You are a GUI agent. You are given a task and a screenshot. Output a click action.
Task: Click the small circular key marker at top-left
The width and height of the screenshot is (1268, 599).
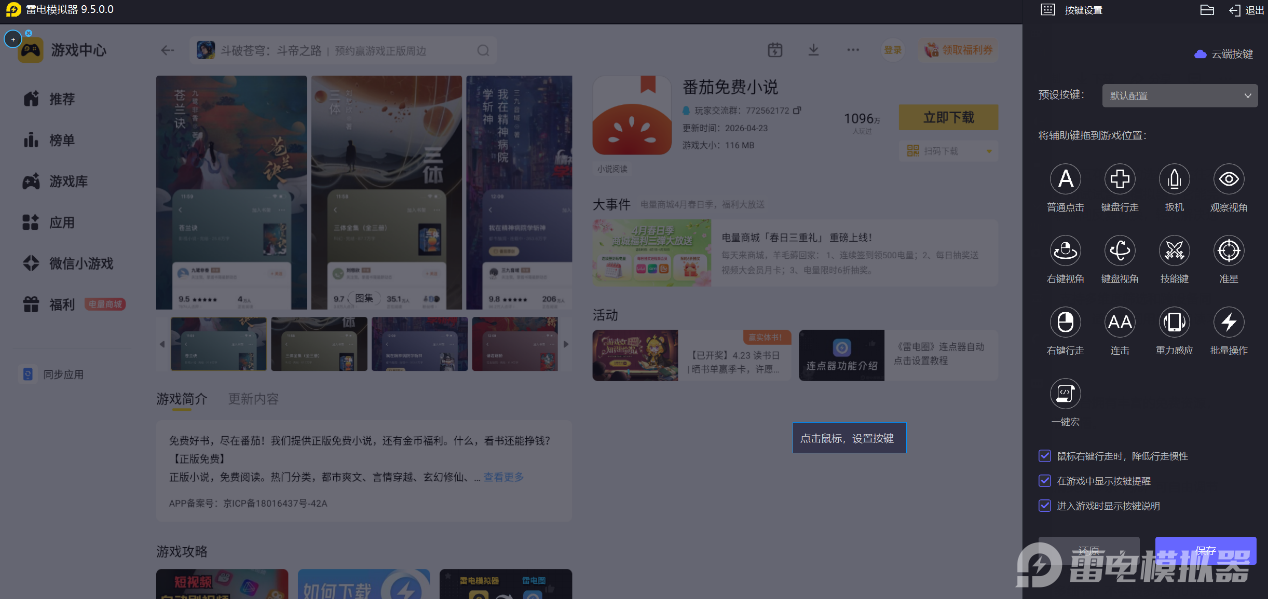pos(13,38)
